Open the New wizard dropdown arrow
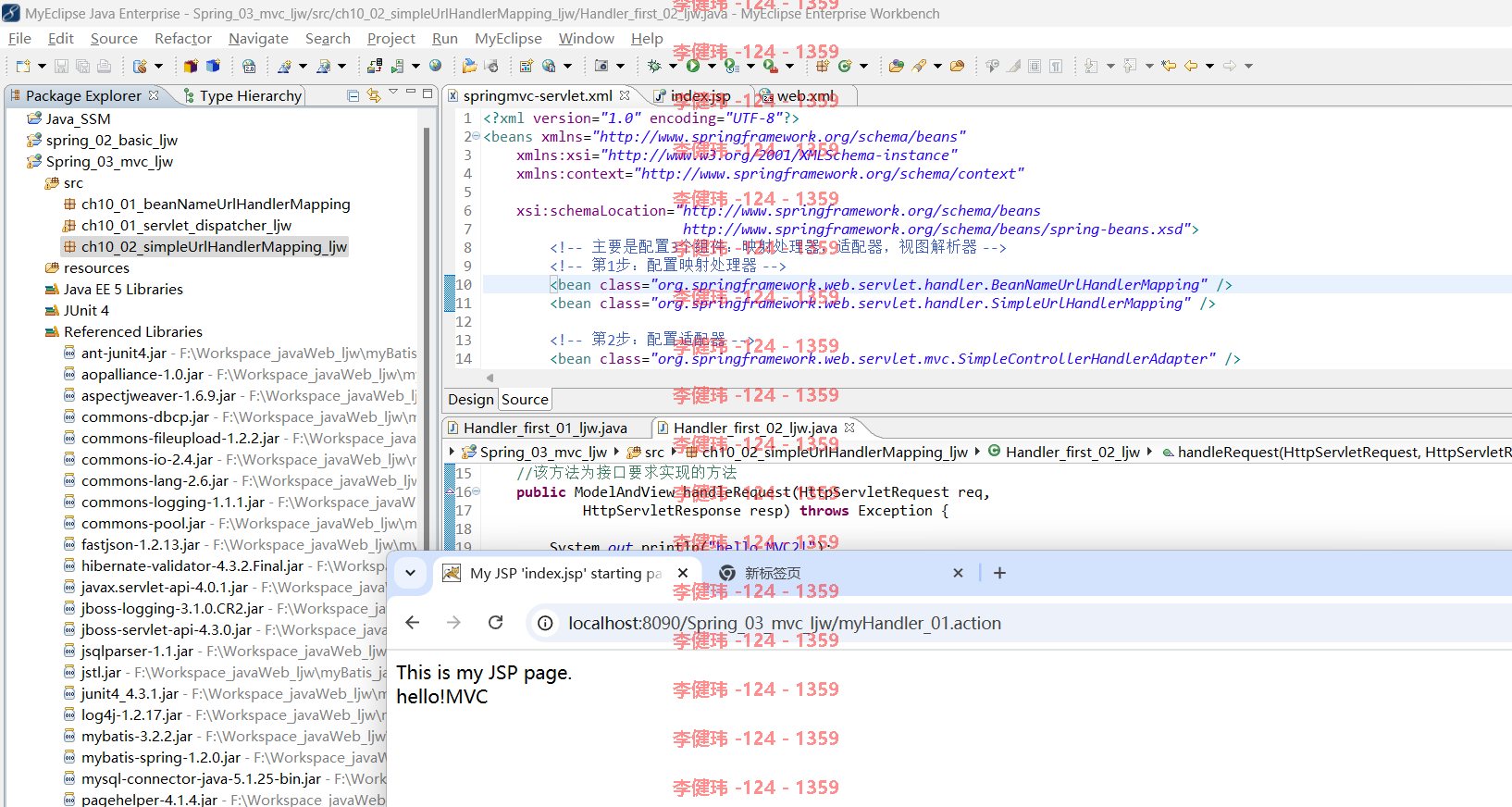The width and height of the screenshot is (1512, 807). point(42,66)
